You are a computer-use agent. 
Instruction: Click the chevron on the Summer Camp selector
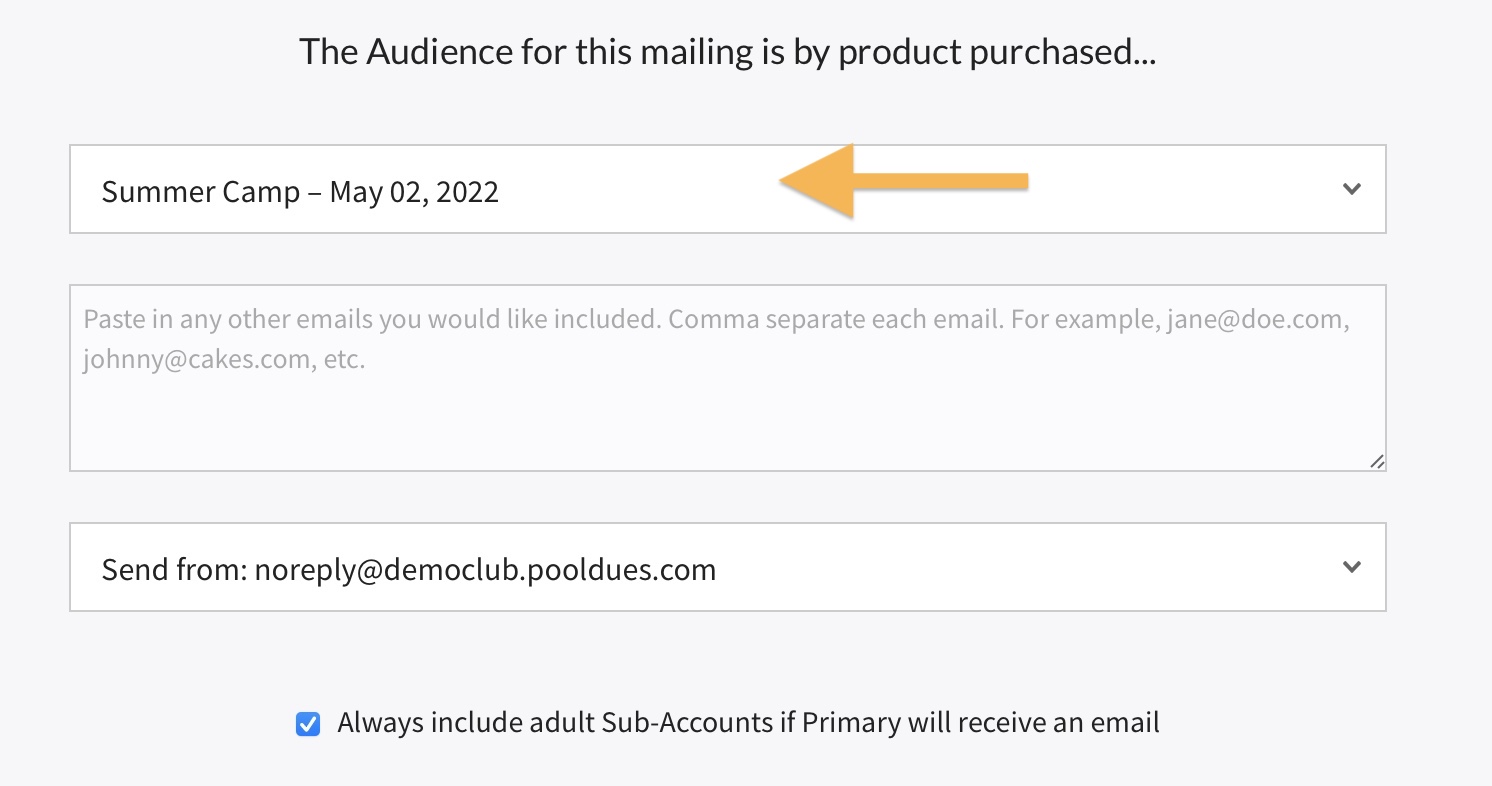1352,189
